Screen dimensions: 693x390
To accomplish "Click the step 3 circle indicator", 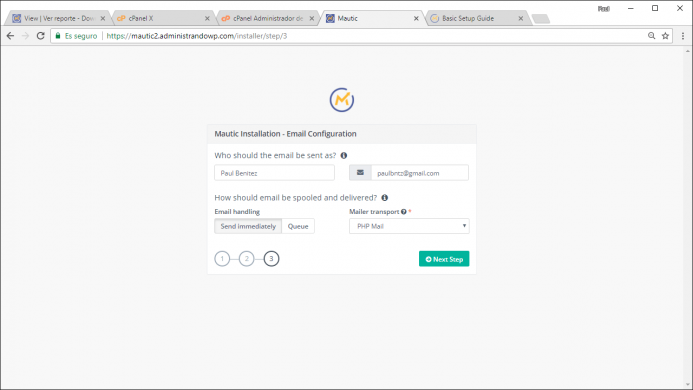I will point(271,259).
